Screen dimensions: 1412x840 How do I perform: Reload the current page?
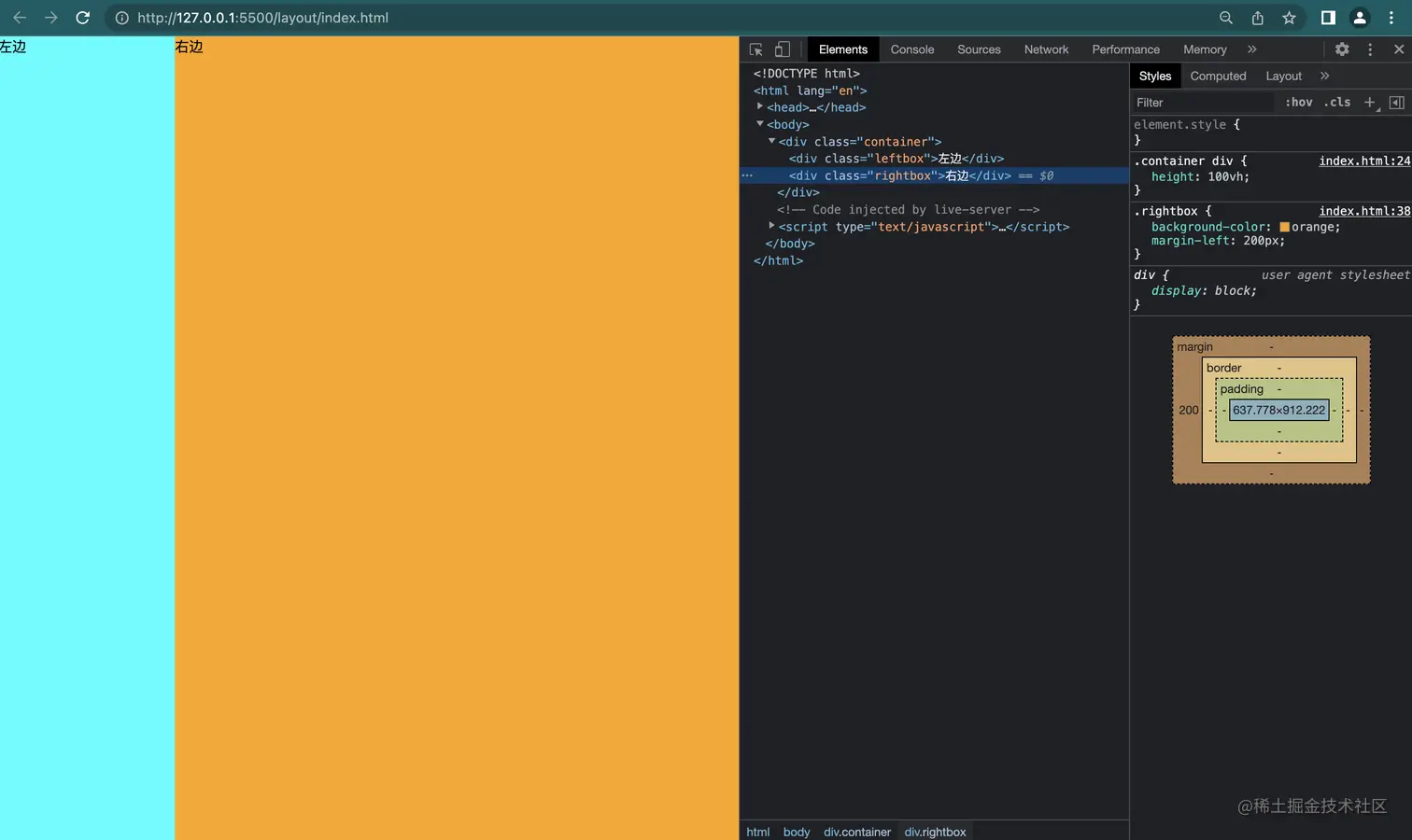(82, 18)
